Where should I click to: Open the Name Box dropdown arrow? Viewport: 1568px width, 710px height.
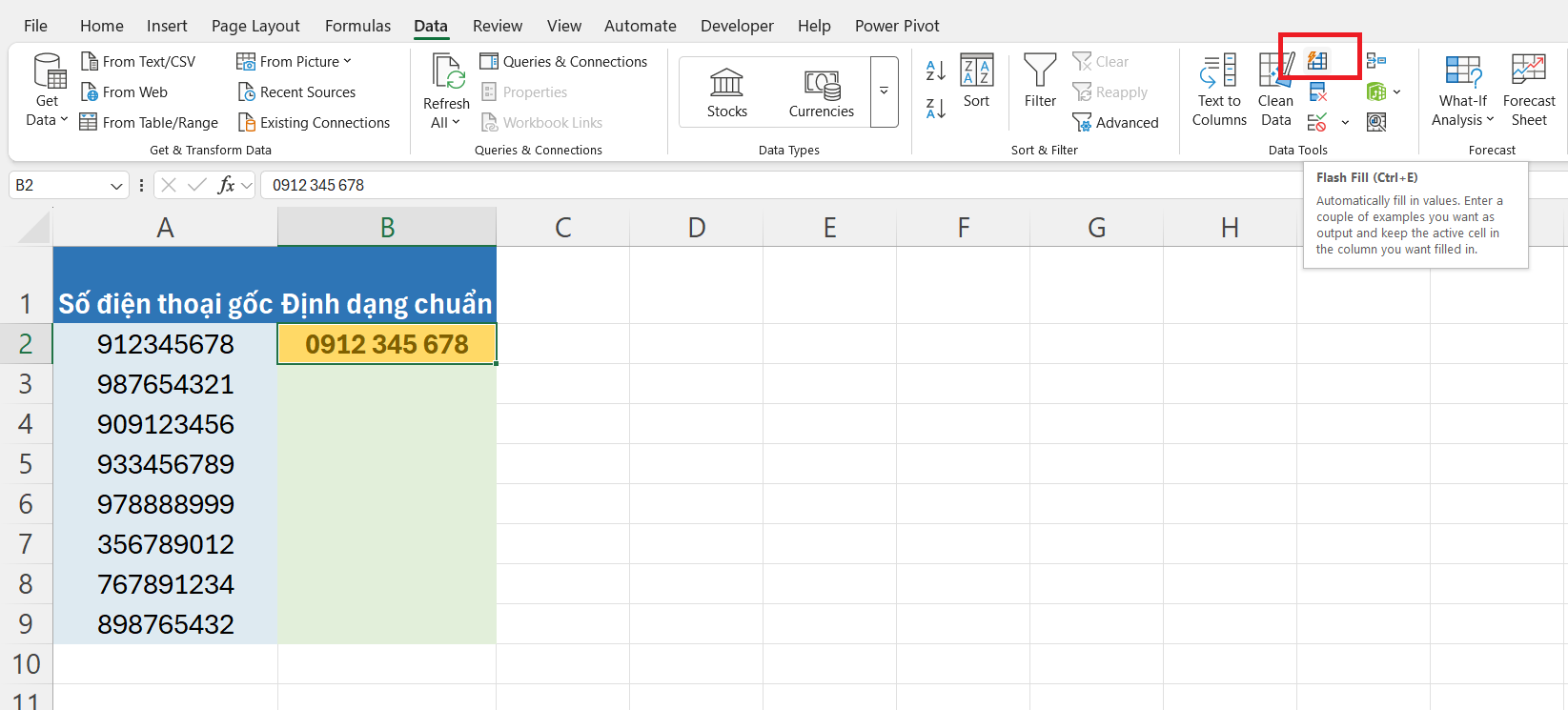116,186
